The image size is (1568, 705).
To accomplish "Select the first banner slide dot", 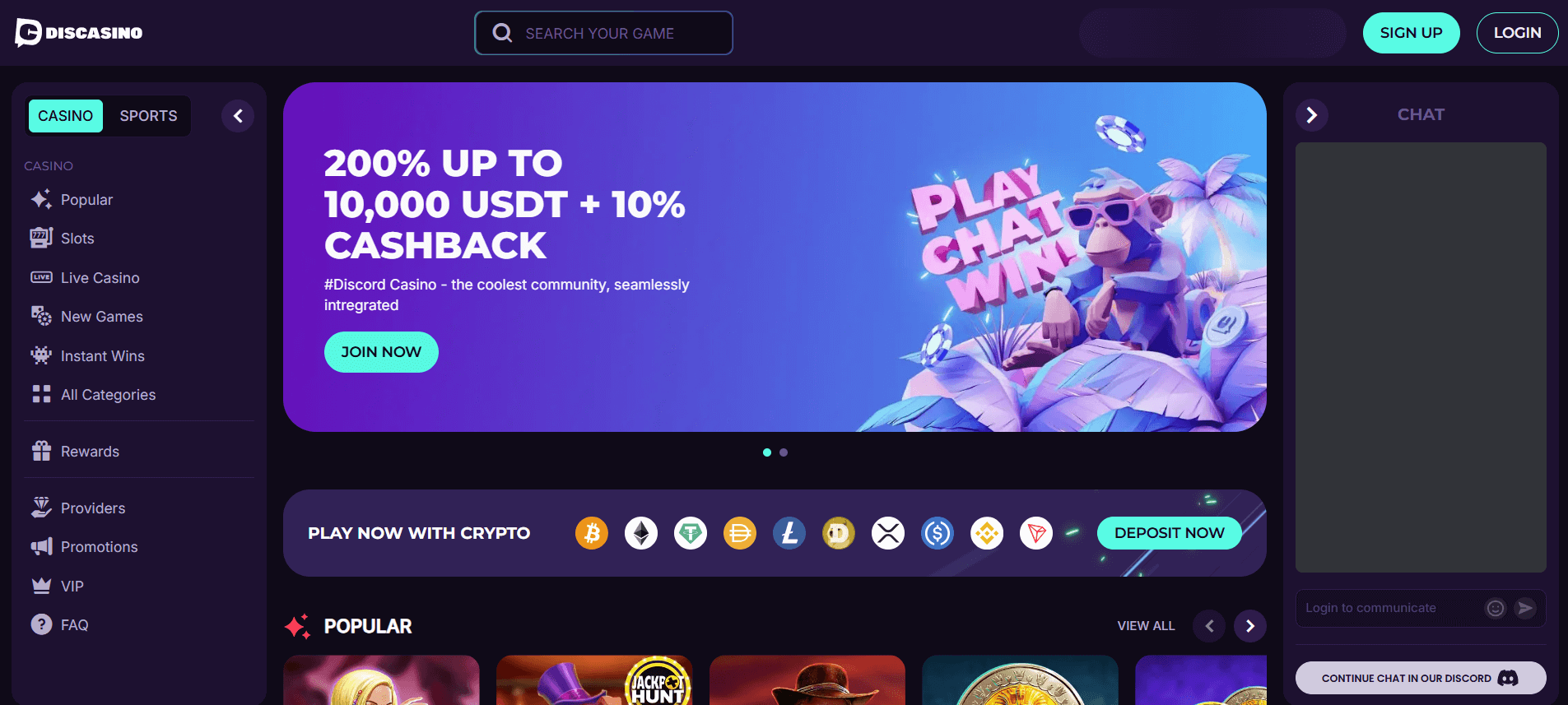I will pos(767,452).
